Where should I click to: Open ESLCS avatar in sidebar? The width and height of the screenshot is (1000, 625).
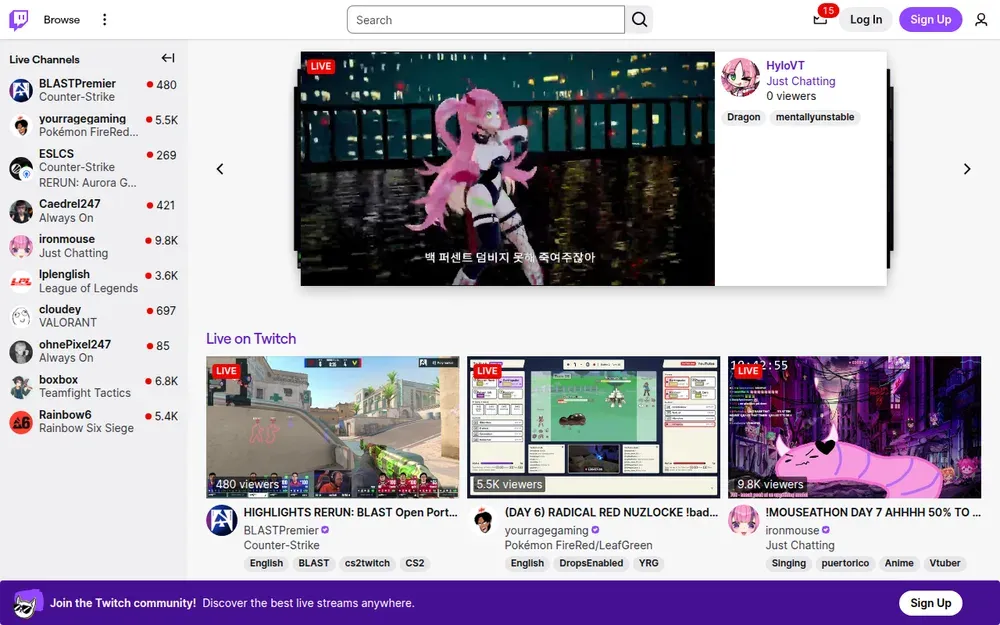21,168
